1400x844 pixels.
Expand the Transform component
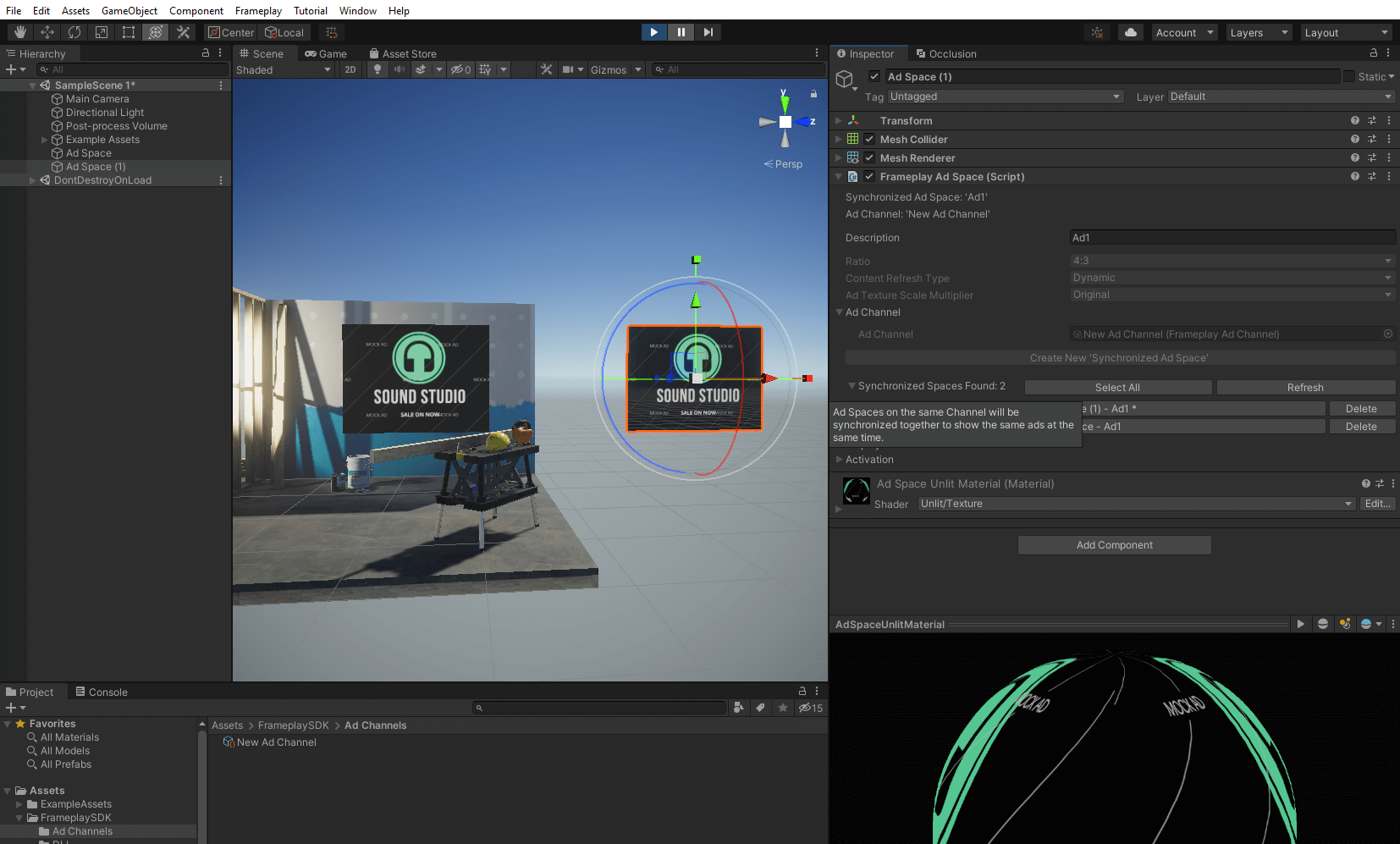[839, 120]
